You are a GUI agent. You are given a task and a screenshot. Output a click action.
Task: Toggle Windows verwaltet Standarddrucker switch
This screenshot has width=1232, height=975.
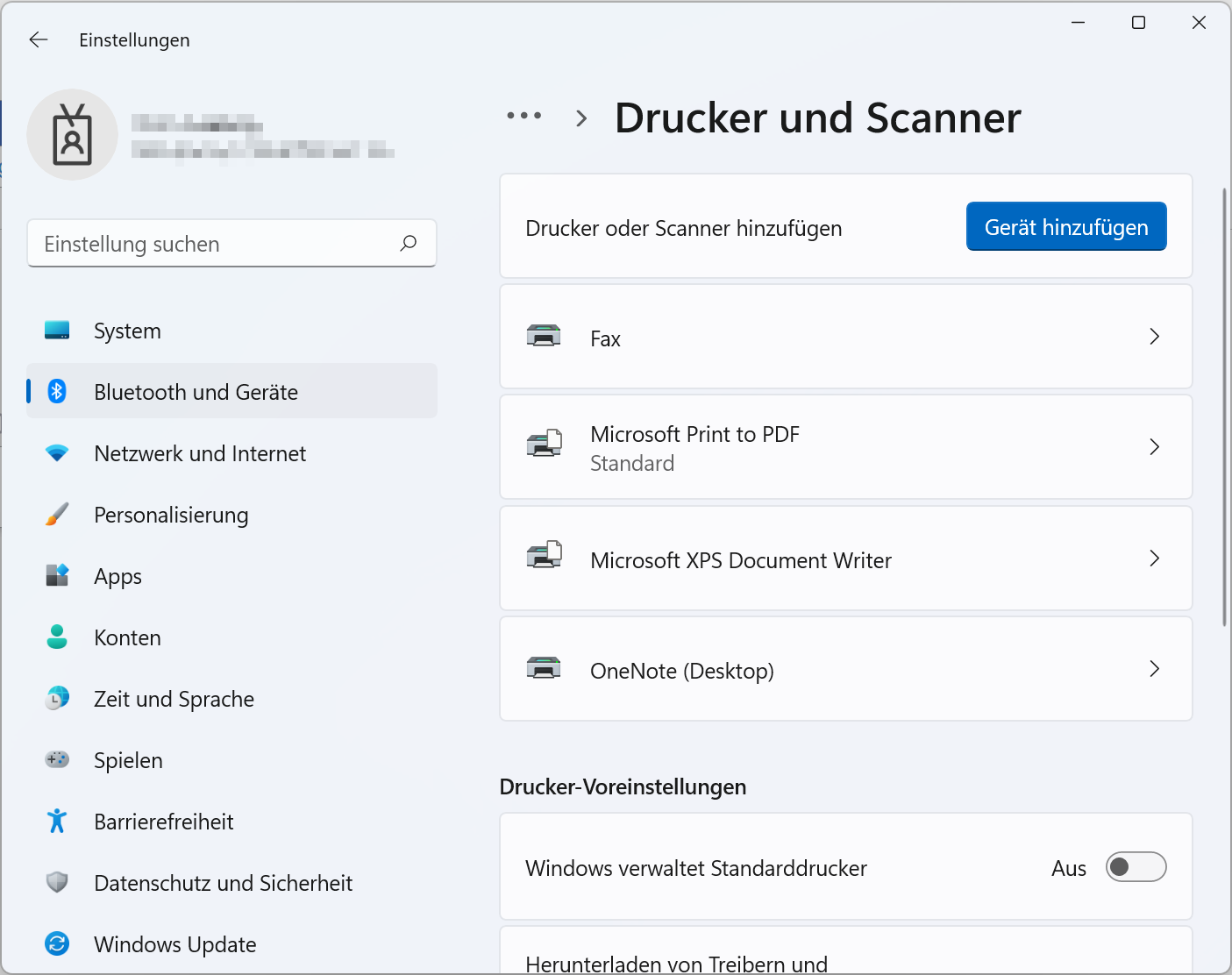point(1136,867)
